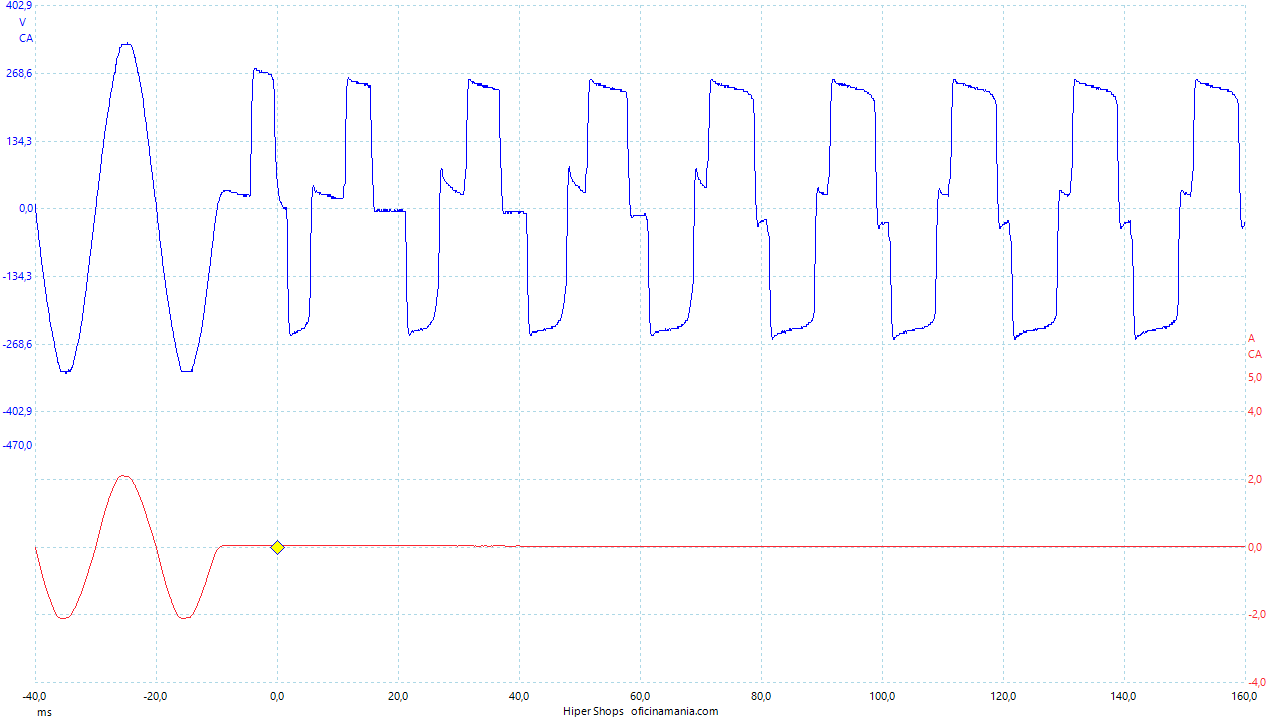Click the positive "268,6" voltage axis value
Viewport: 1280px width, 720px height.
pos(19,73)
